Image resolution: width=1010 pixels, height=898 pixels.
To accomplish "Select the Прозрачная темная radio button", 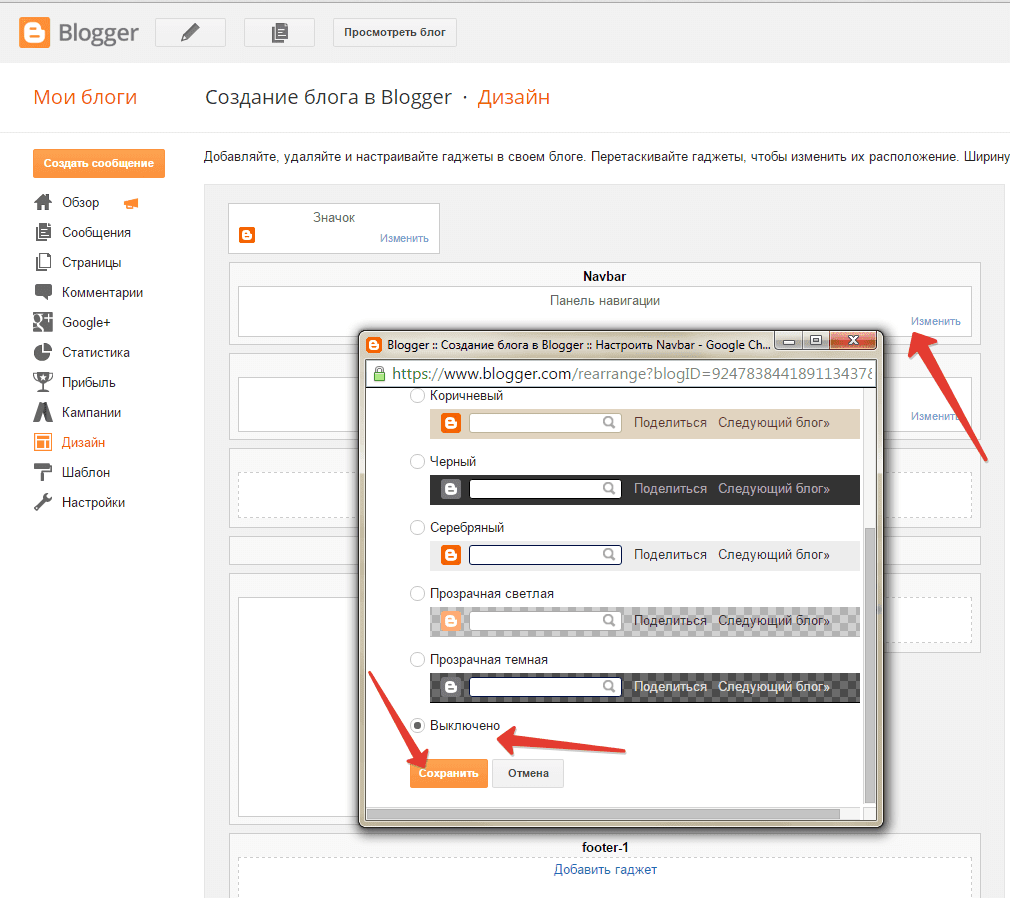I will point(417,660).
